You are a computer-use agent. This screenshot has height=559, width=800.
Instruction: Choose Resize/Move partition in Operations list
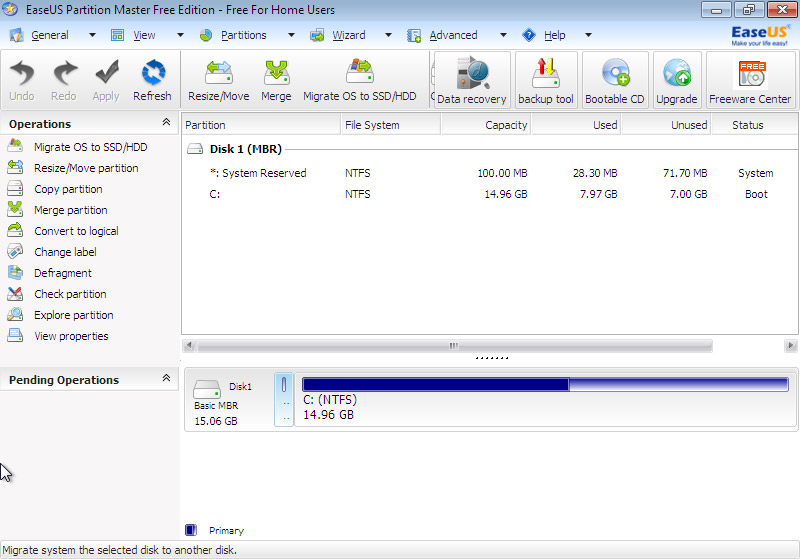coord(86,168)
